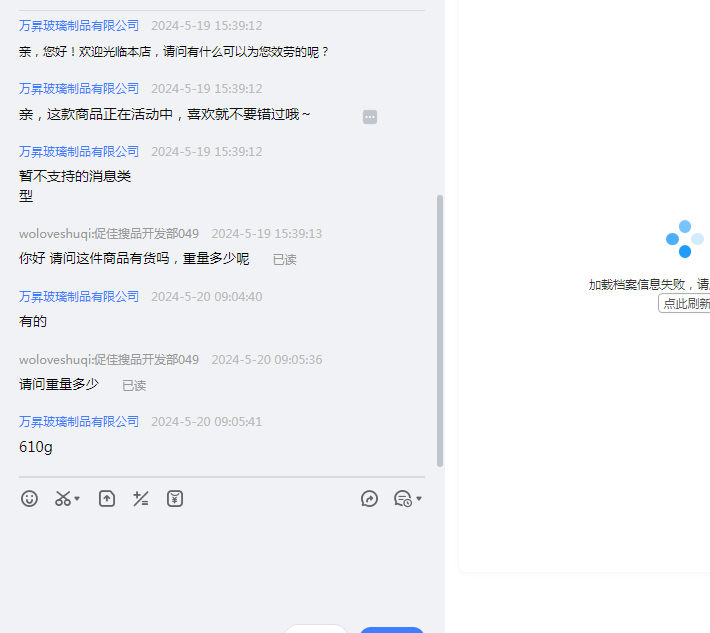The height and width of the screenshot is (633, 710).
Task: Click the three-dot icon beside the promotion message
Action: coord(370,117)
